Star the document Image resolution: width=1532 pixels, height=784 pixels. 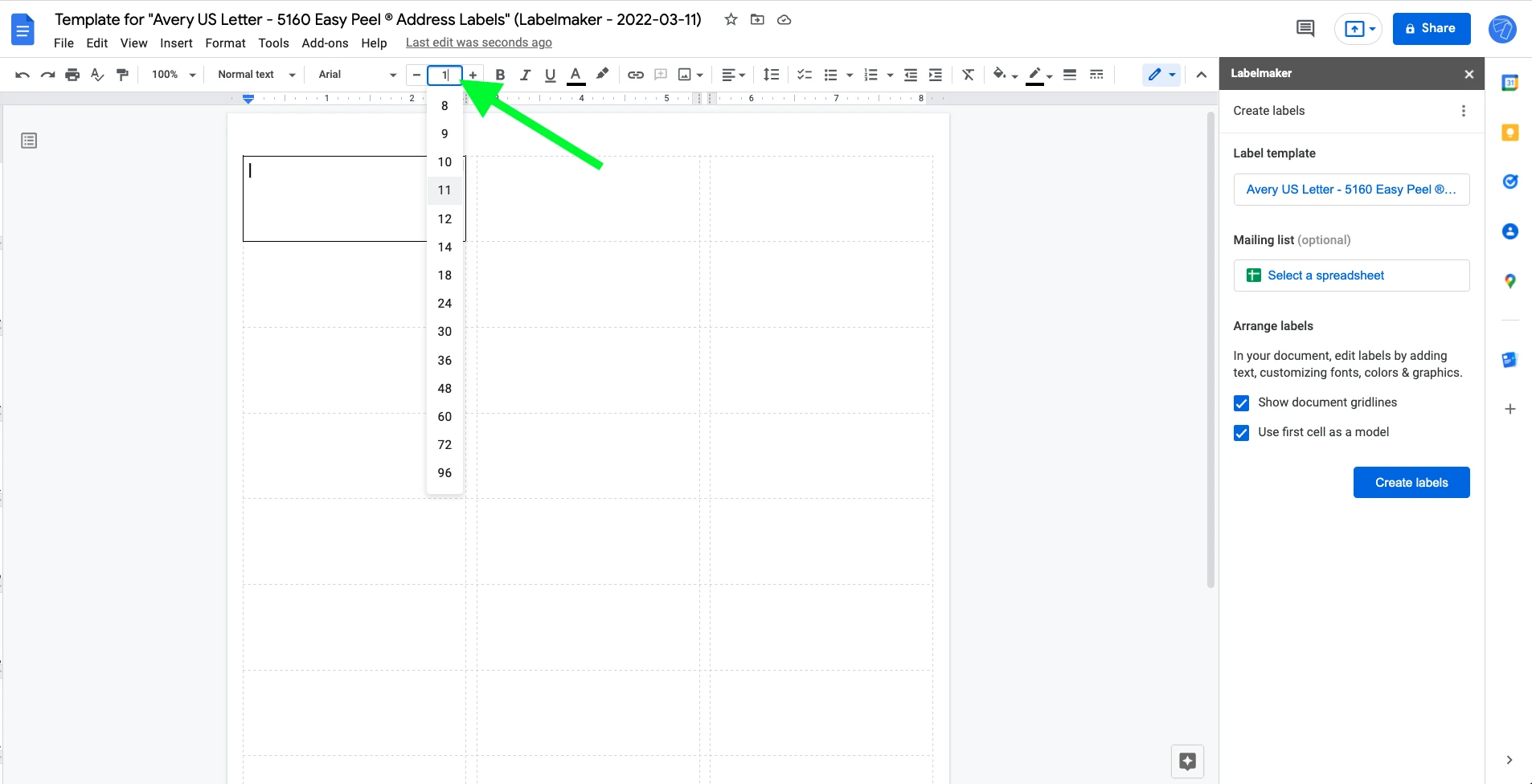[731, 19]
